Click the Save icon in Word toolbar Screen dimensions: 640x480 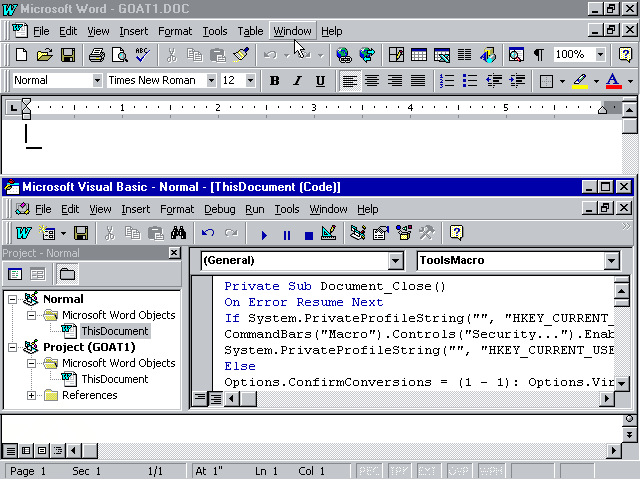point(68,54)
